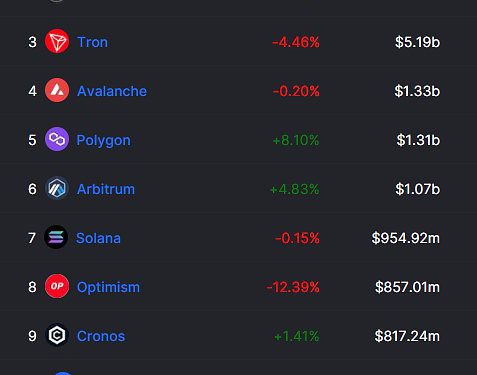Click the Cronos logo icon
The height and width of the screenshot is (375, 477).
pos(57,335)
